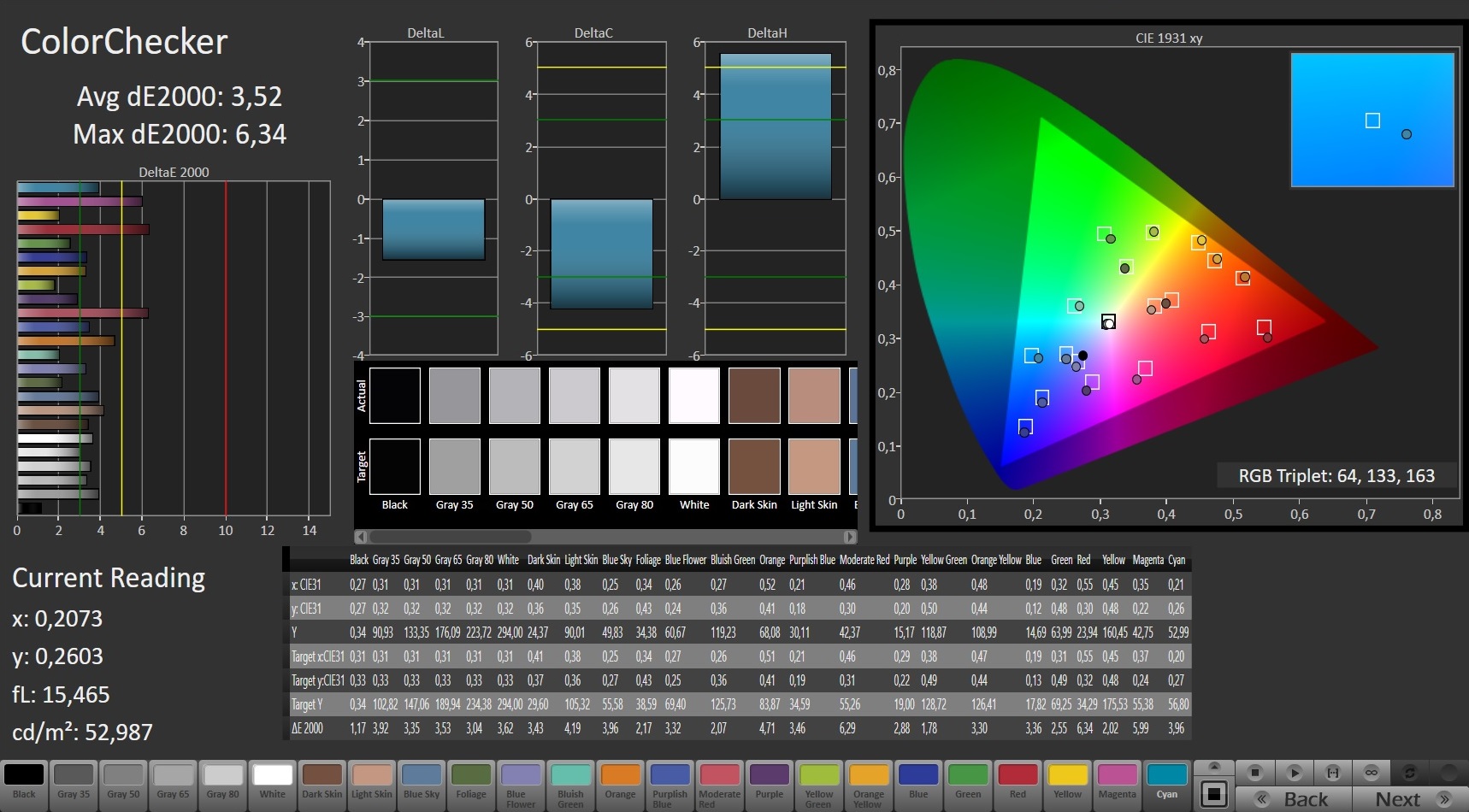Click the Gray 50 Target swatch
1469x812 pixels.
click(x=514, y=466)
